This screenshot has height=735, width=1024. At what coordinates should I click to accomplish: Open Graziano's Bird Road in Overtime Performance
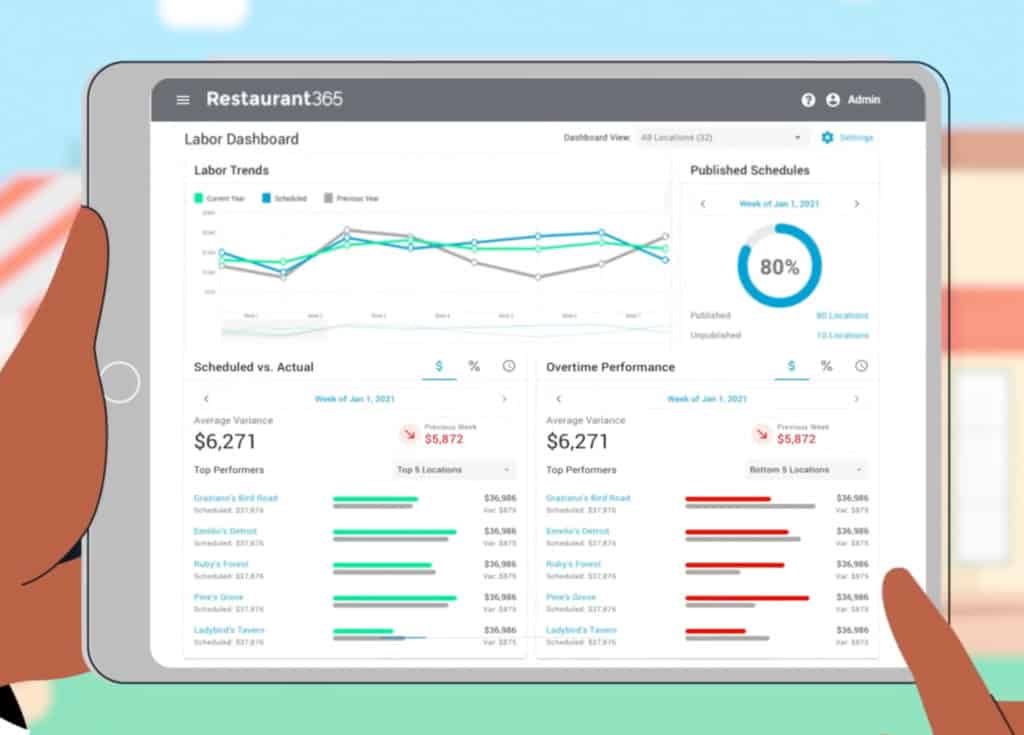click(x=588, y=498)
